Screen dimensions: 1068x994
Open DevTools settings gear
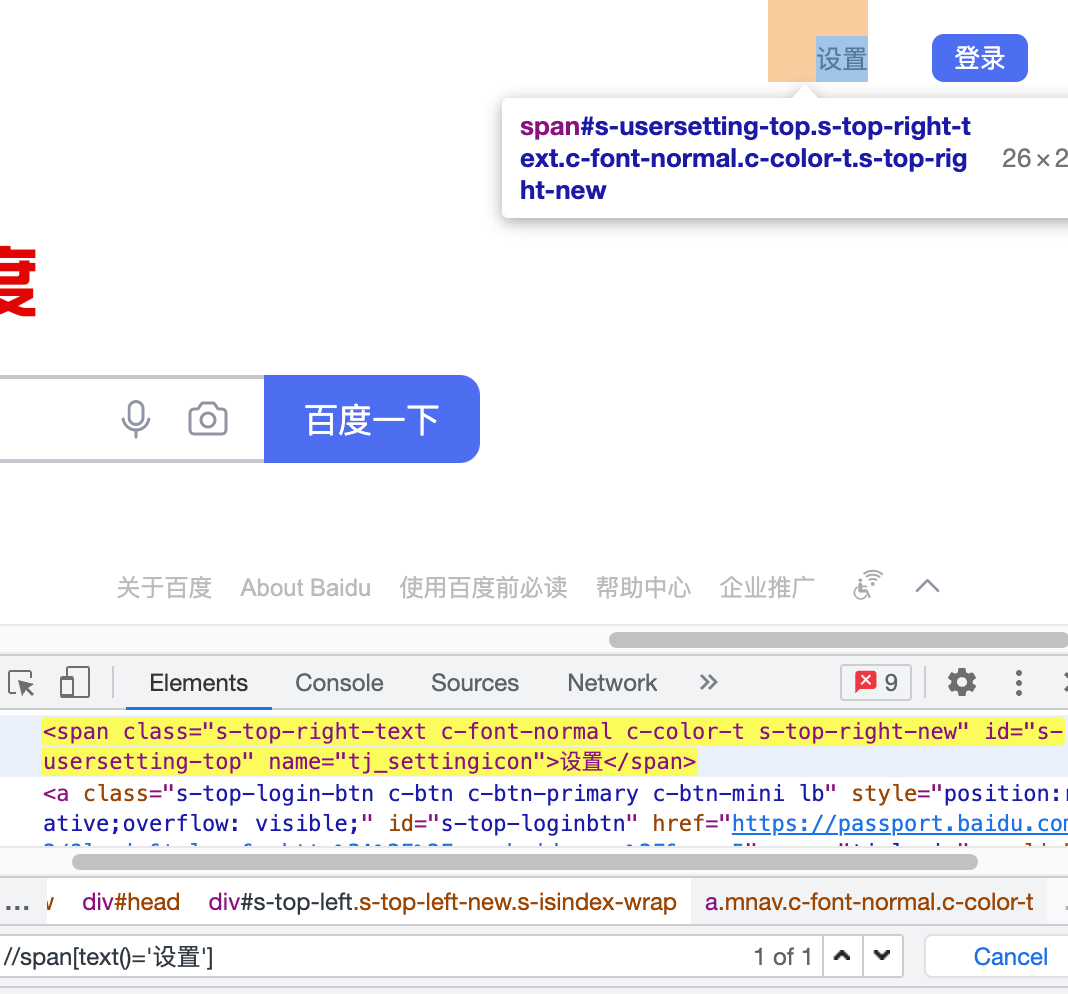[x=961, y=683]
